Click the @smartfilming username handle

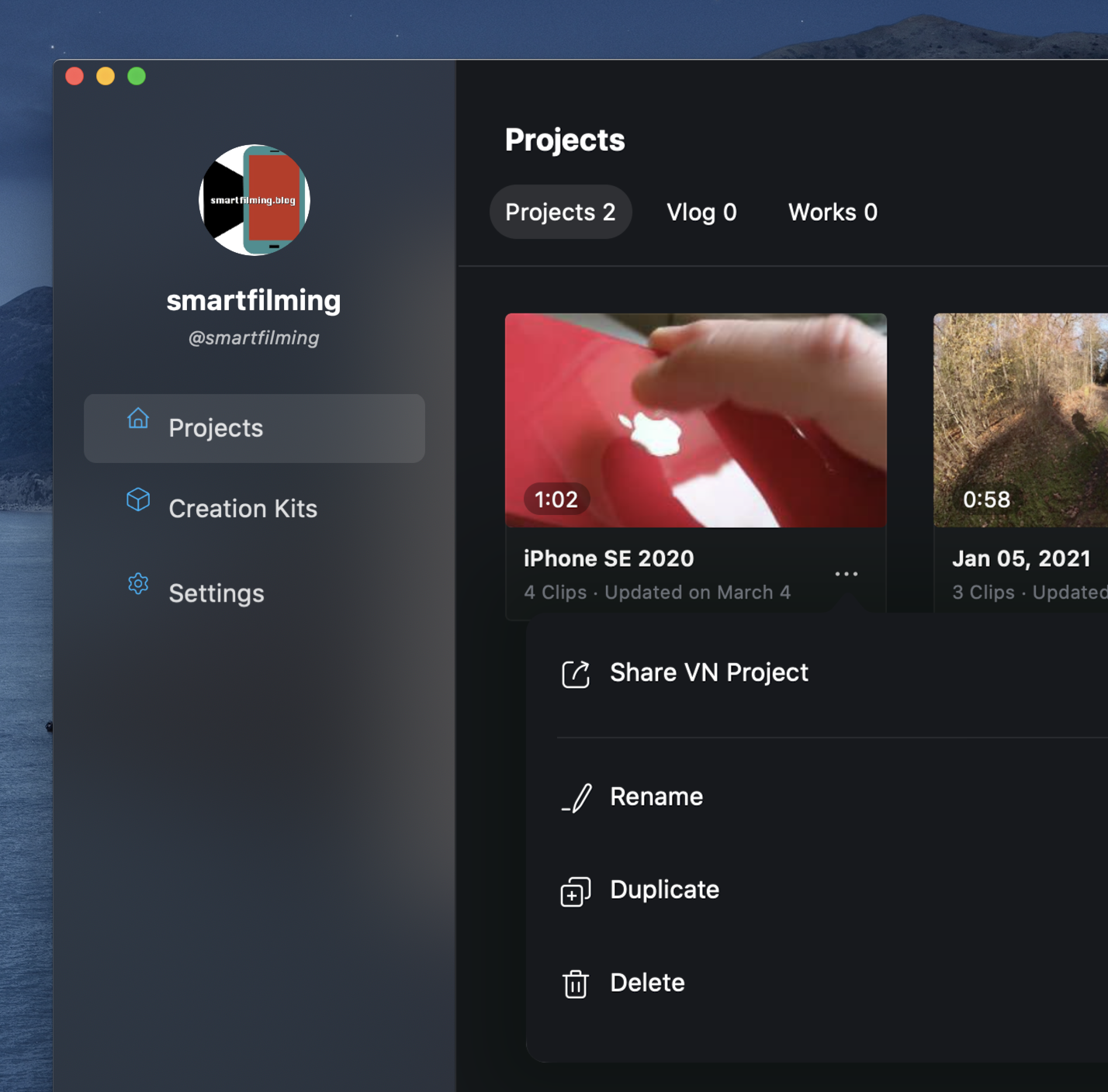point(254,338)
